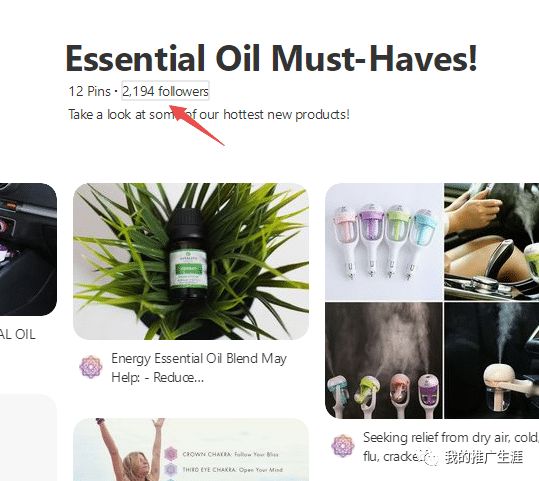Click lotus avatar beside Seeking relief pin
This screenshot has width=539, height=481.
343,446
